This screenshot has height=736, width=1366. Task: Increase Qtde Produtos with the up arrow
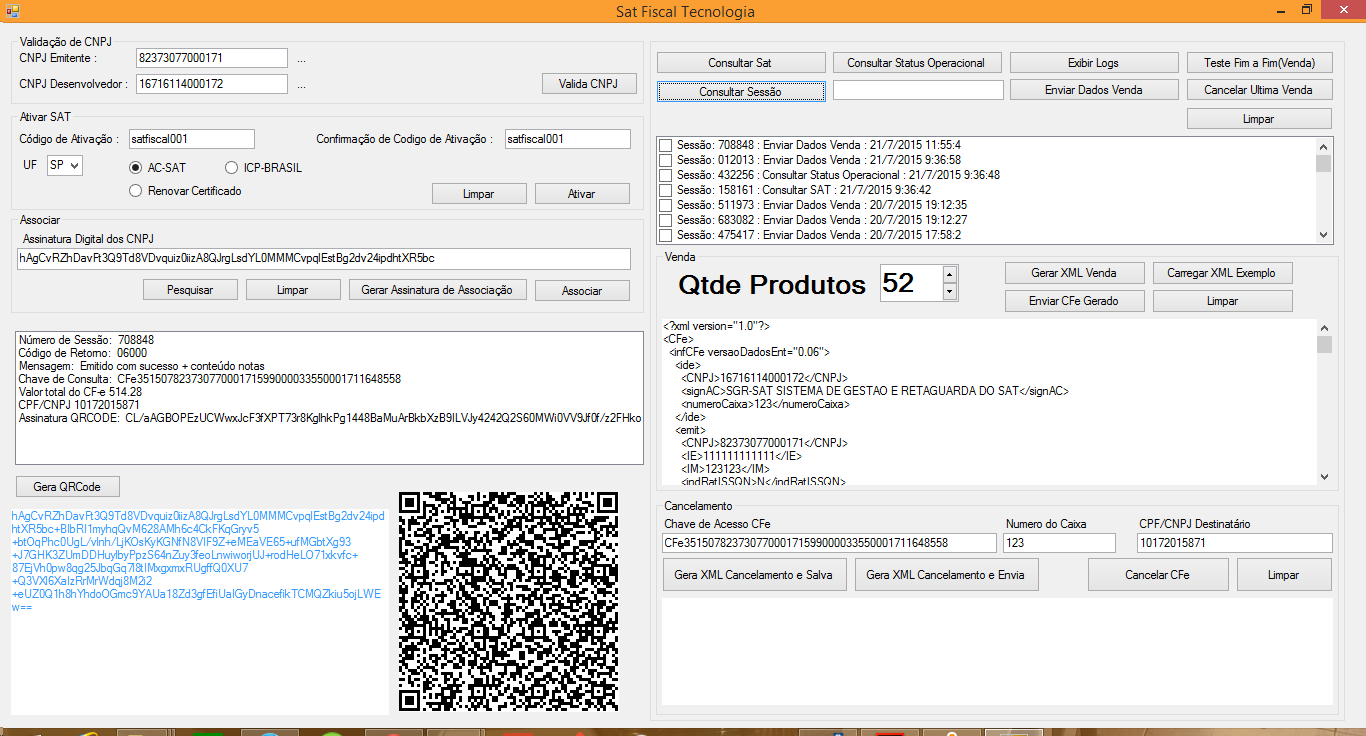[950, 274]
